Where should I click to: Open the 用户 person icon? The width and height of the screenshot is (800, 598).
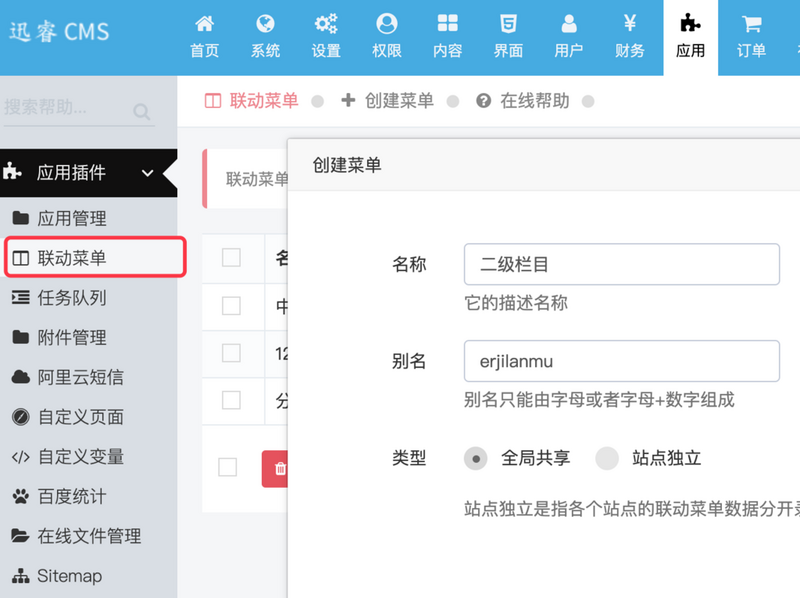point(569,23)
